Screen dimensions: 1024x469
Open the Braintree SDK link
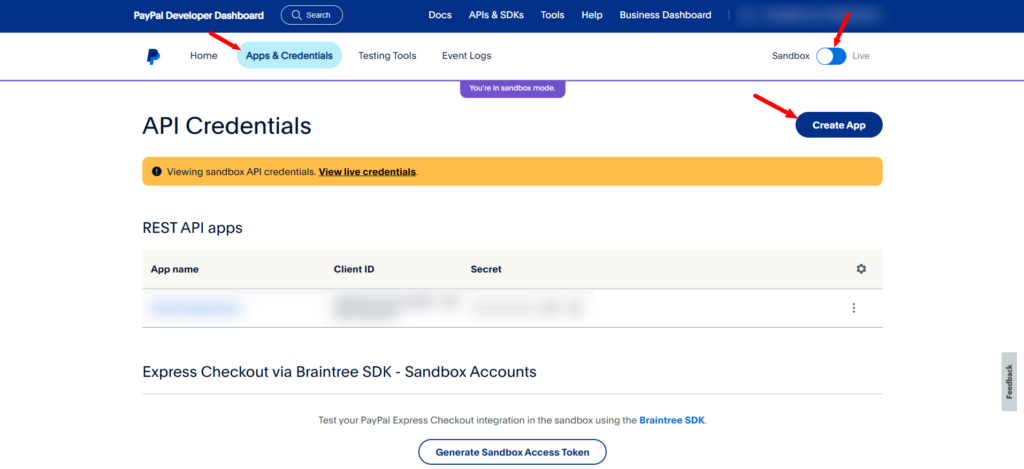pos(672,420)
